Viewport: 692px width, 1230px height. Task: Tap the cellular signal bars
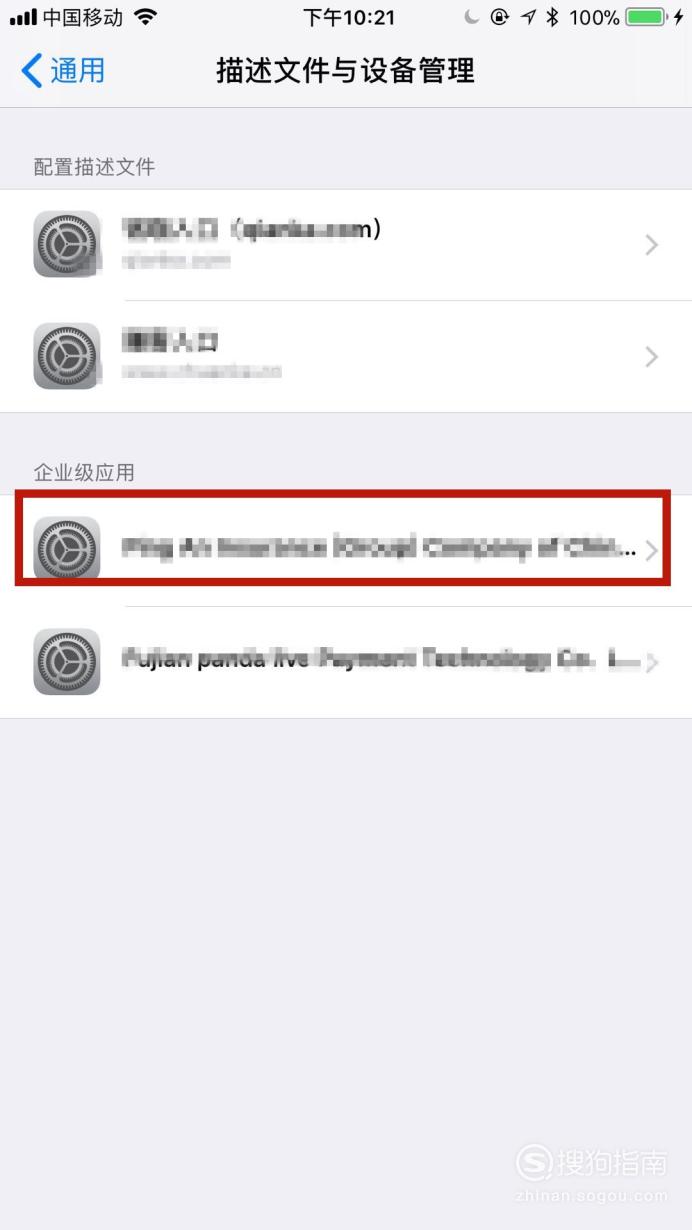(23, 17)
